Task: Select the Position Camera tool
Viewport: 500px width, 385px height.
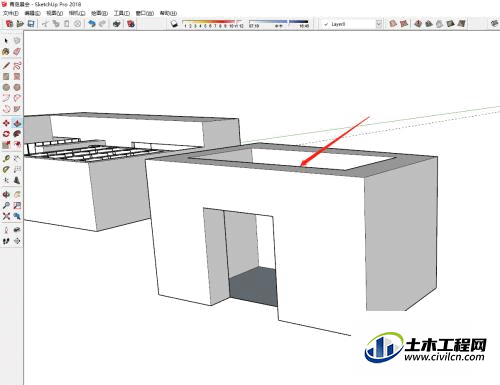Action: coord(6,230)
